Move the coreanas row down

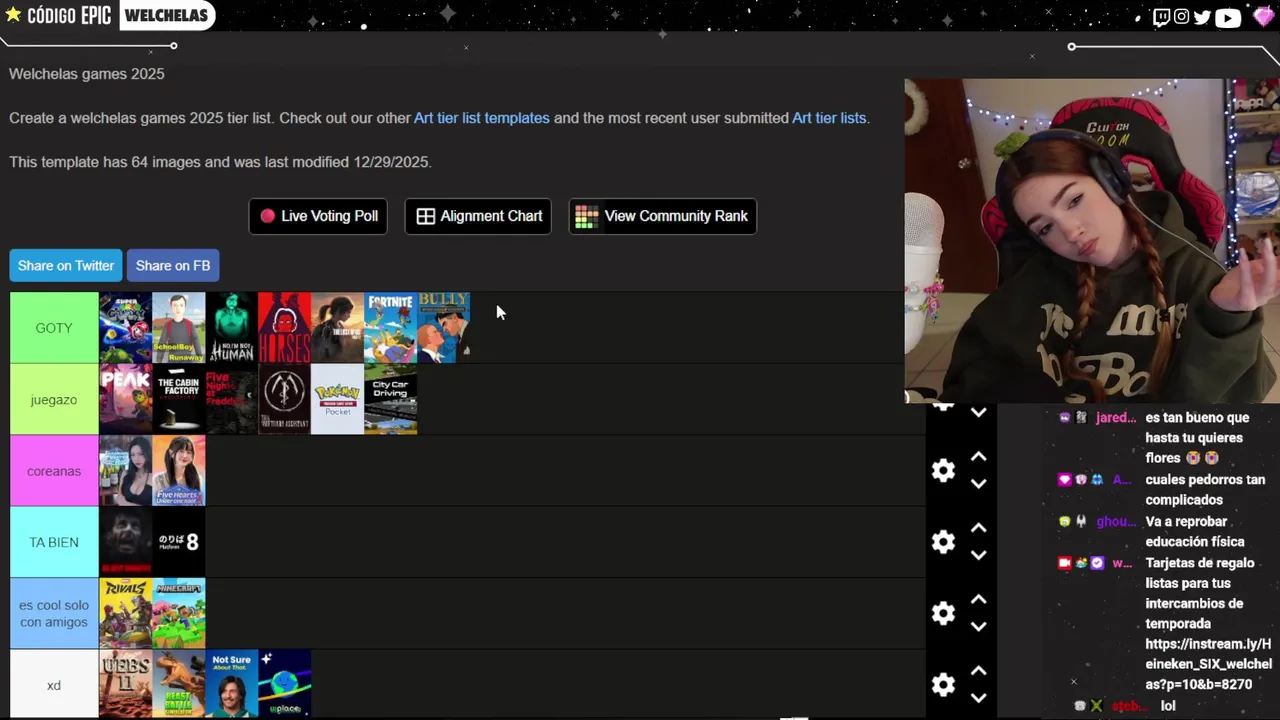(979, 484)
